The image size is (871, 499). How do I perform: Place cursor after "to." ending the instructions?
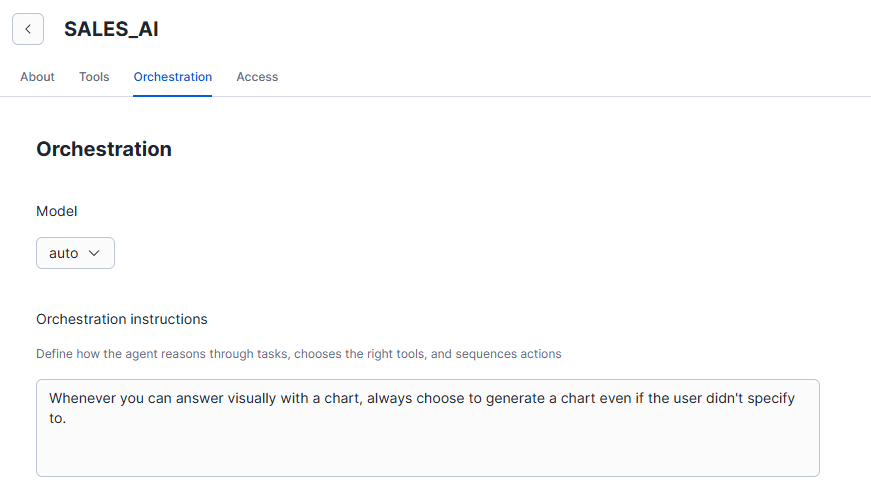66,418
